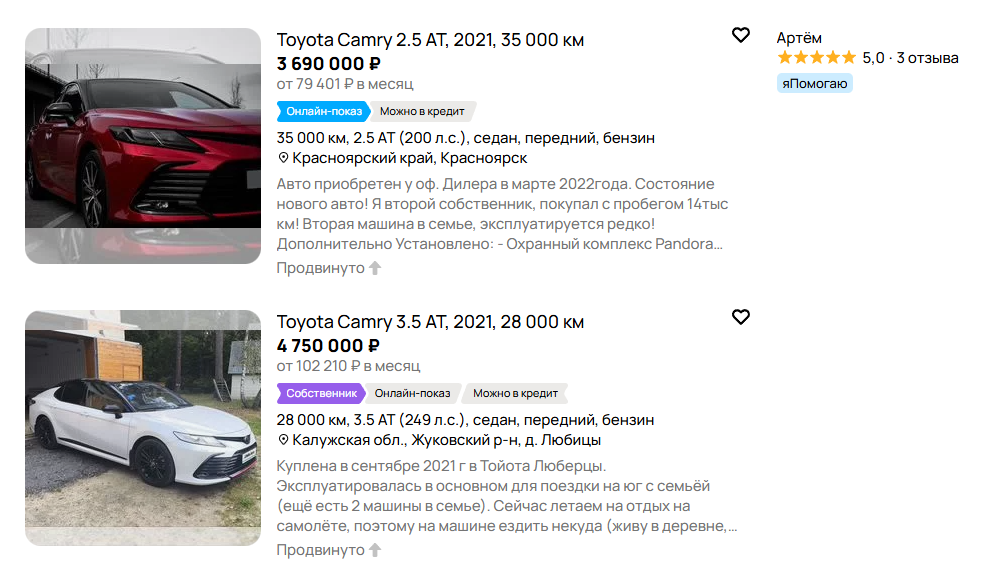Click Онлайн-показ badge on second listing
Screen dimensions: 1000x573
point(413,394)
